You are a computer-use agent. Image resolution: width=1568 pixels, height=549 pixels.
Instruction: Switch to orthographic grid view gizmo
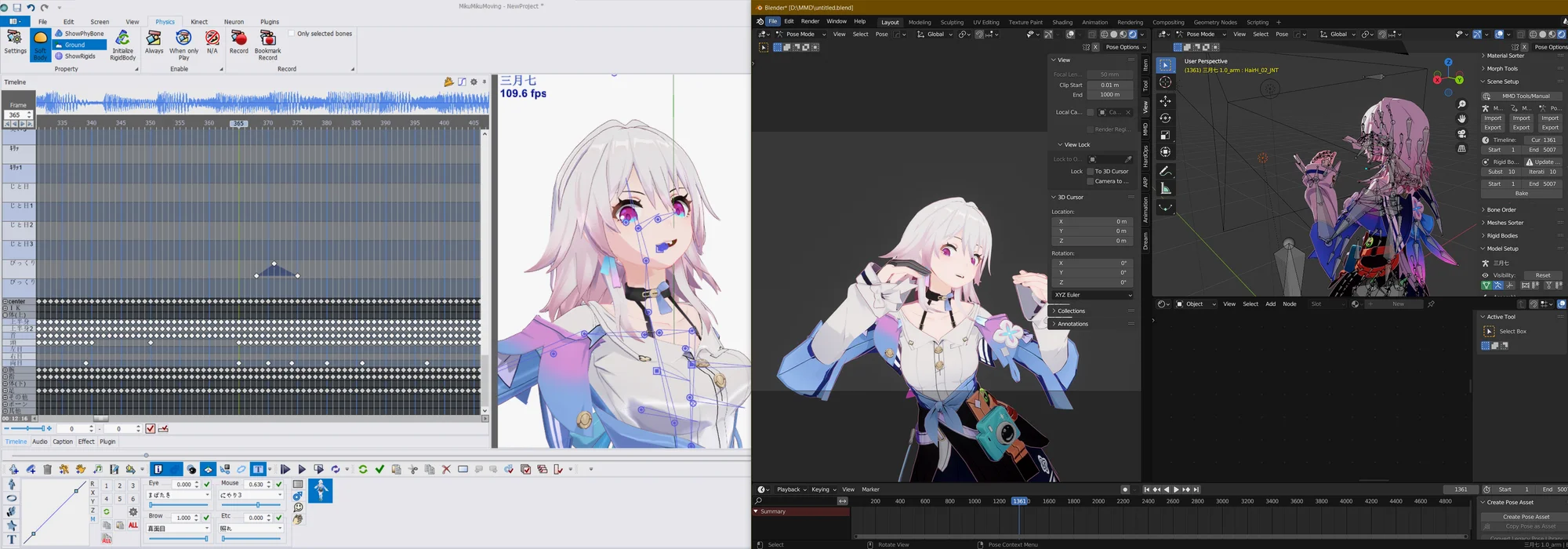click(1461, 149)
